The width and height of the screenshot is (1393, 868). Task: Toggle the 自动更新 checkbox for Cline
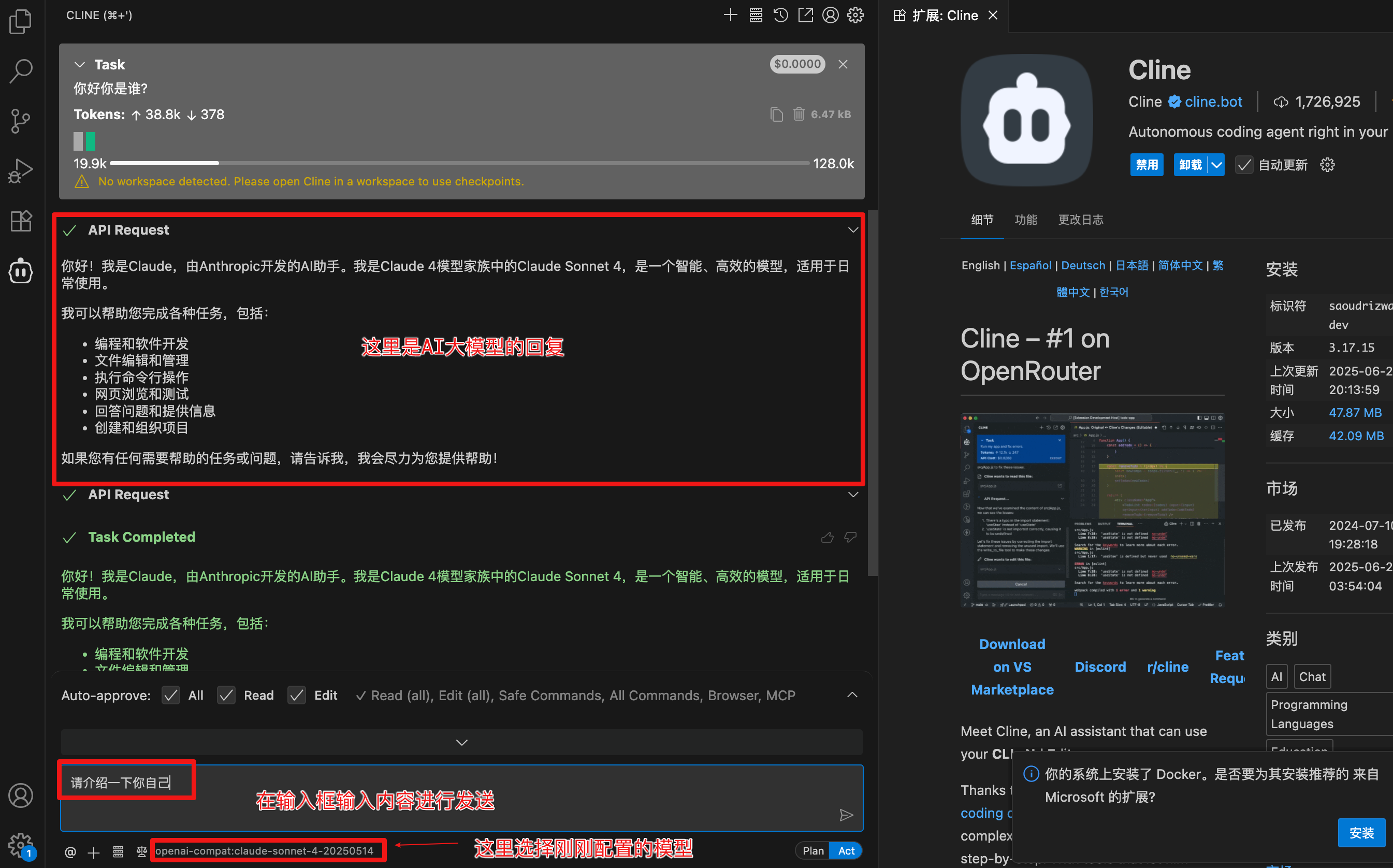1244,165
